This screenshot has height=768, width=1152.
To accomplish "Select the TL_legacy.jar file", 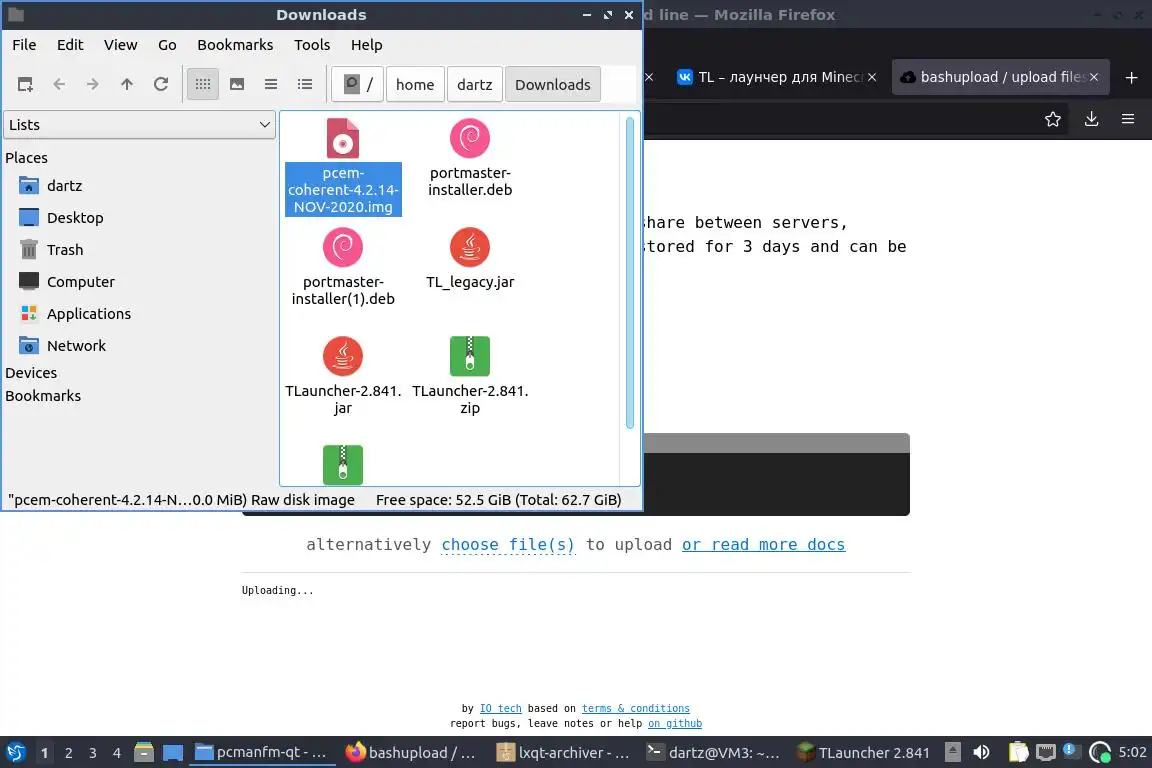I will pos(470,259).
